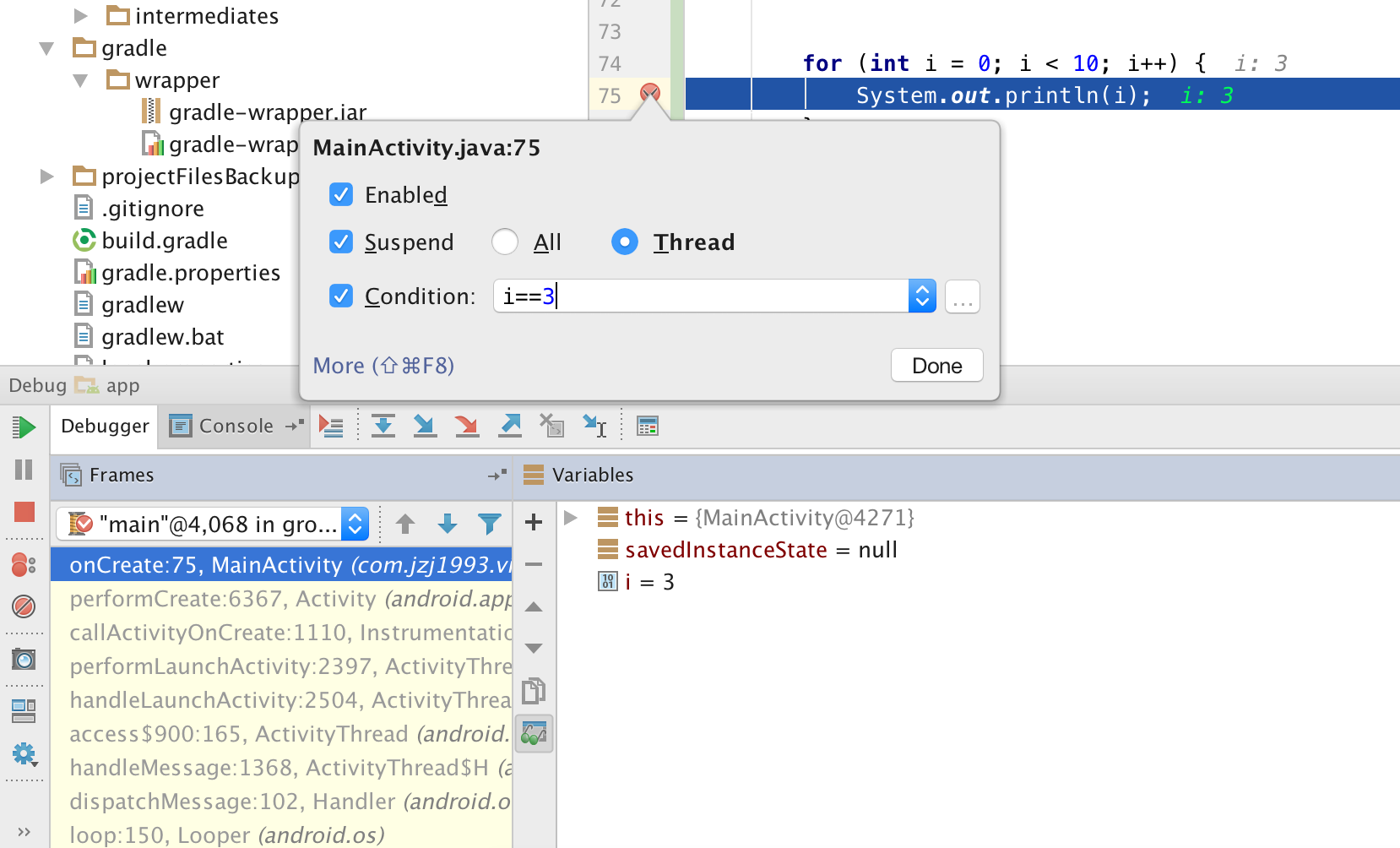1400x848 pixels.
Task: Switch to the Console tab
Action: coord(222,426)
